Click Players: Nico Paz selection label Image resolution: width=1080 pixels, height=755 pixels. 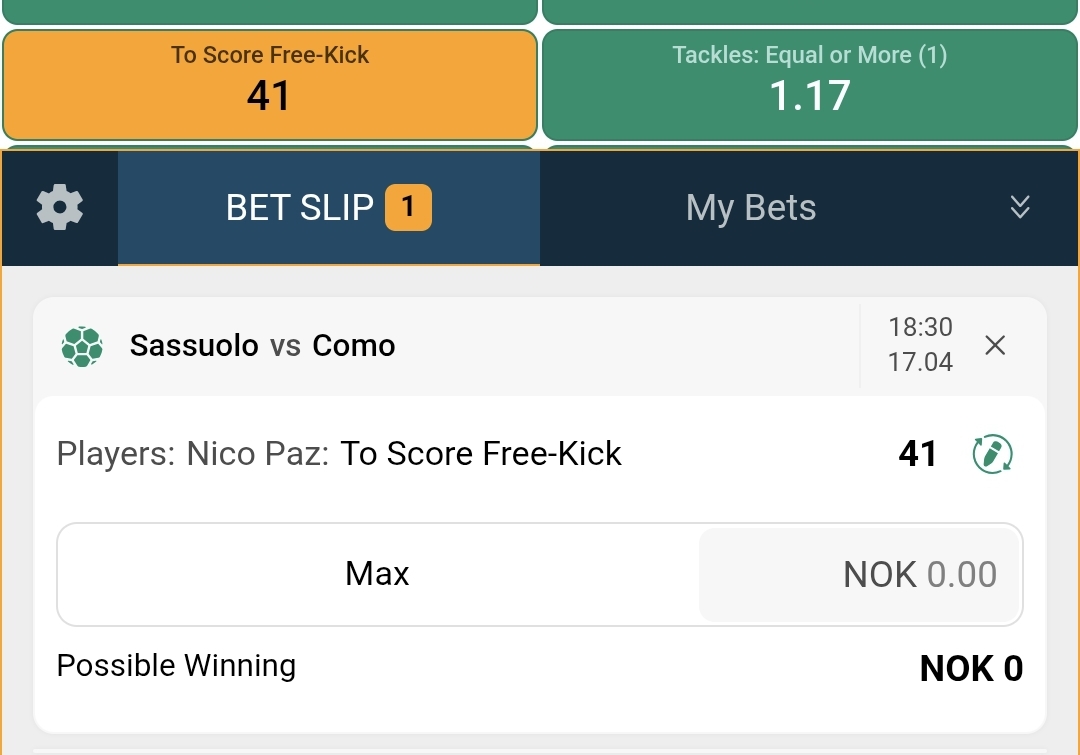(192, 454)
